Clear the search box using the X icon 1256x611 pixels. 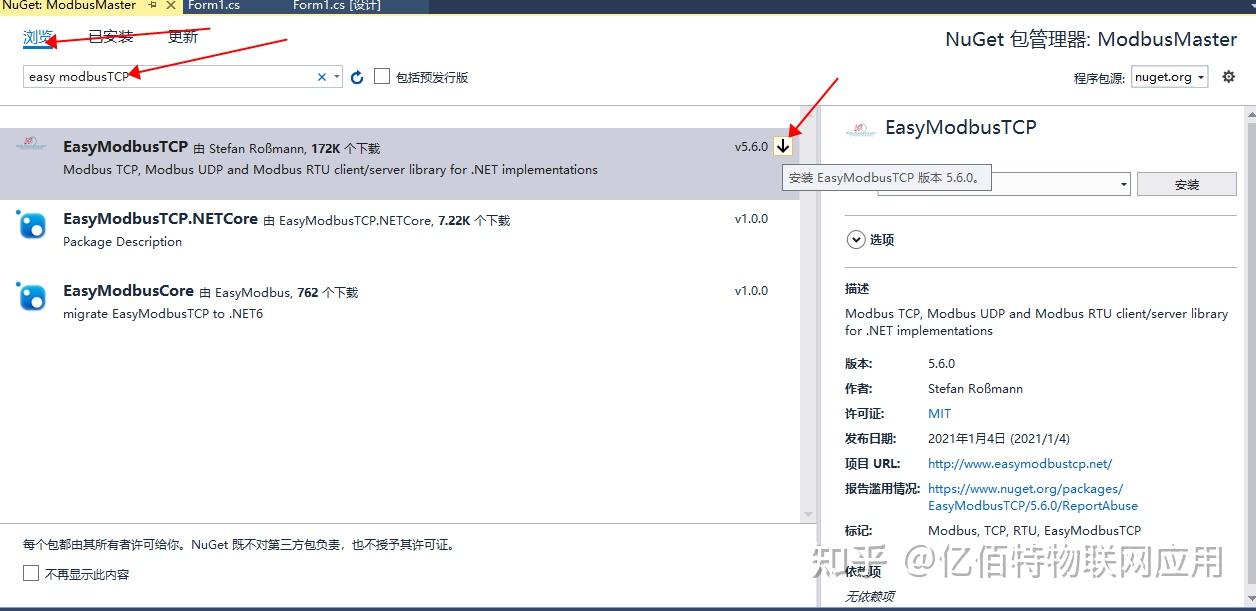click(x=321, y=76)
